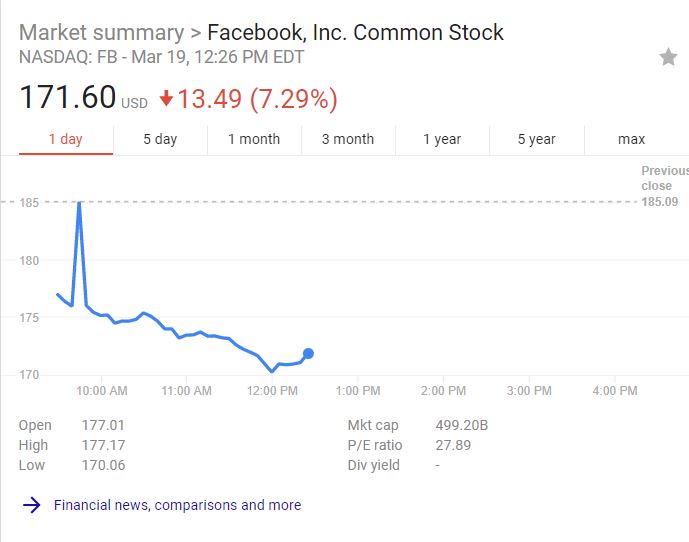Screen dimensions: 689x542
Task: Click the Mkt cap value 499.20B
Action: click(462, 426)
